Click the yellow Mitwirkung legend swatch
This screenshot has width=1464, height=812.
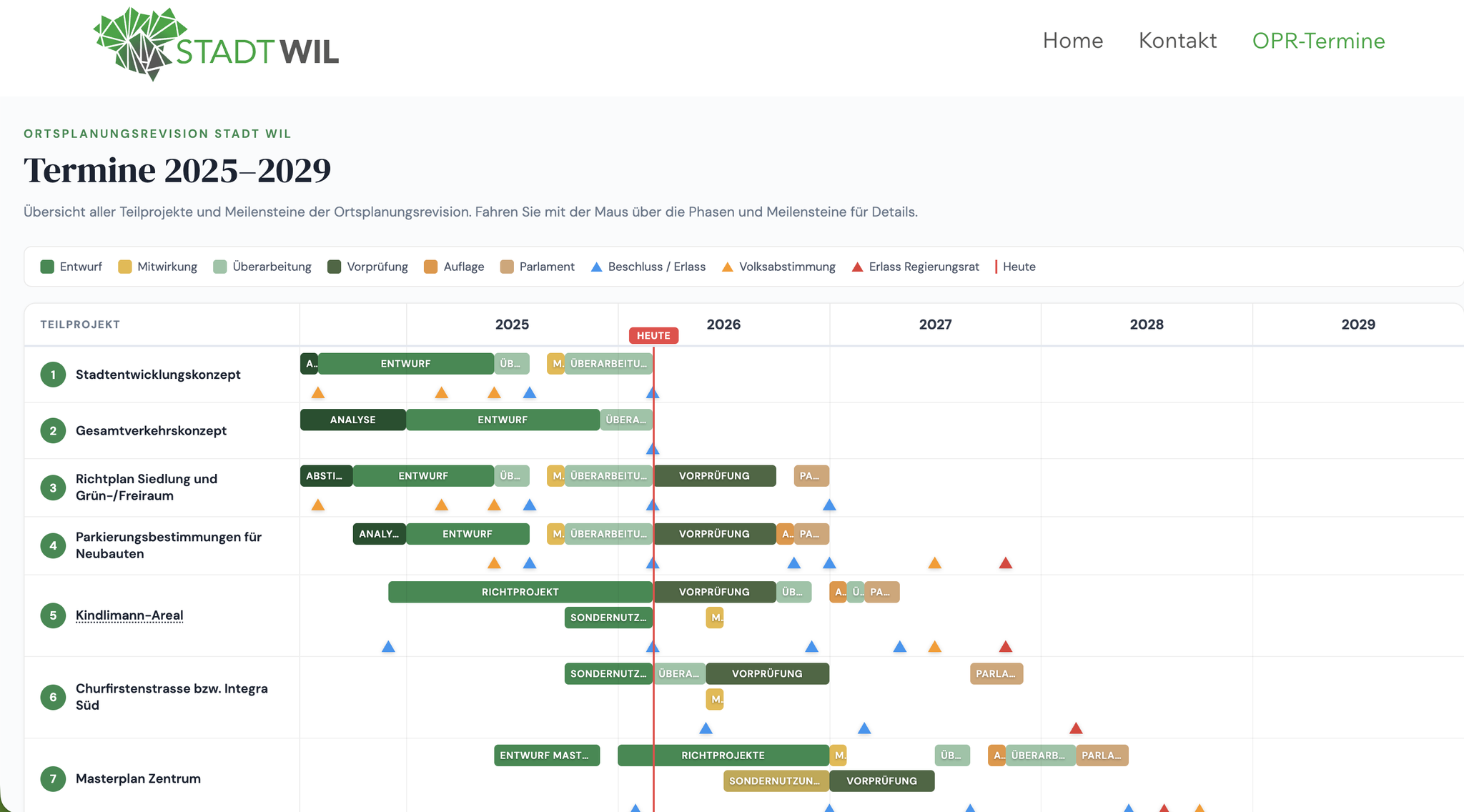[125, 267]
